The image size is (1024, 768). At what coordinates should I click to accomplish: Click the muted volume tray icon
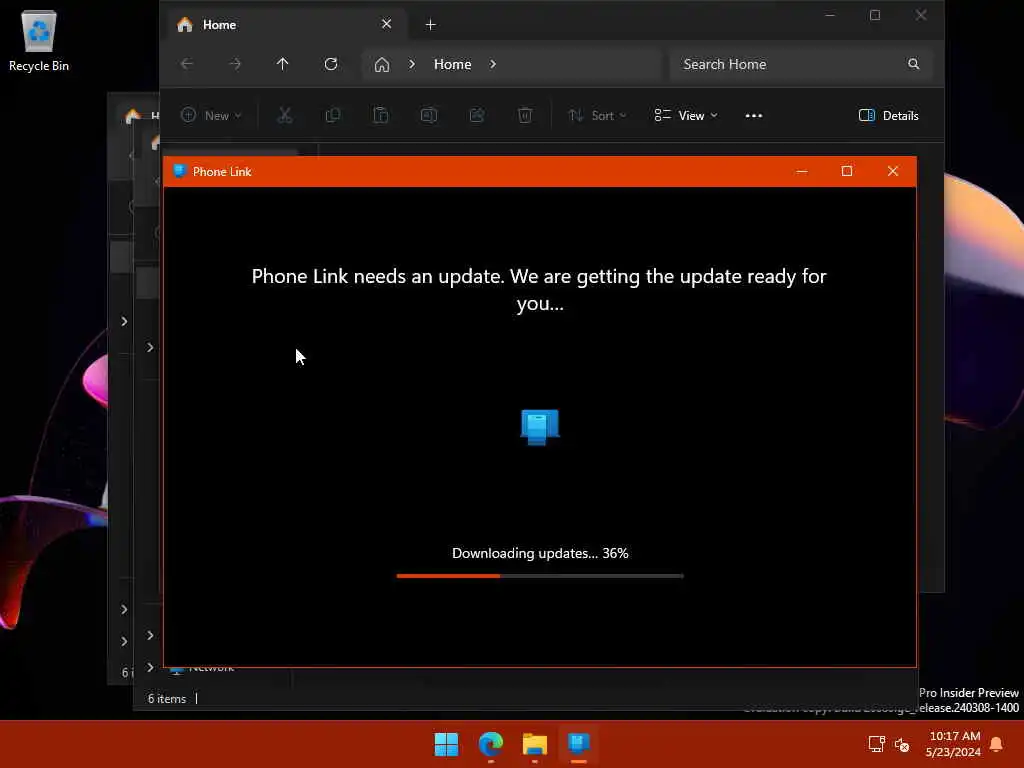click(x=902, y=744)
